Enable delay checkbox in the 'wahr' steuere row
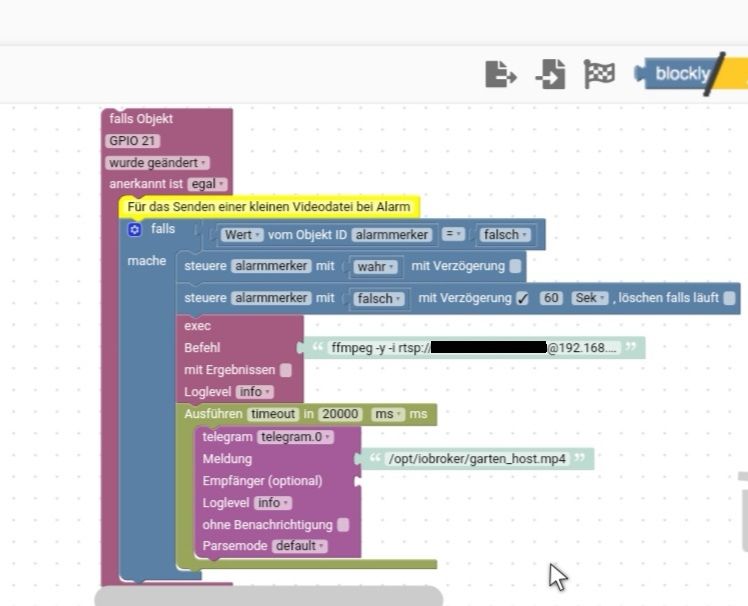This screenshot has width=748, height=606. [x=515, y=266]
